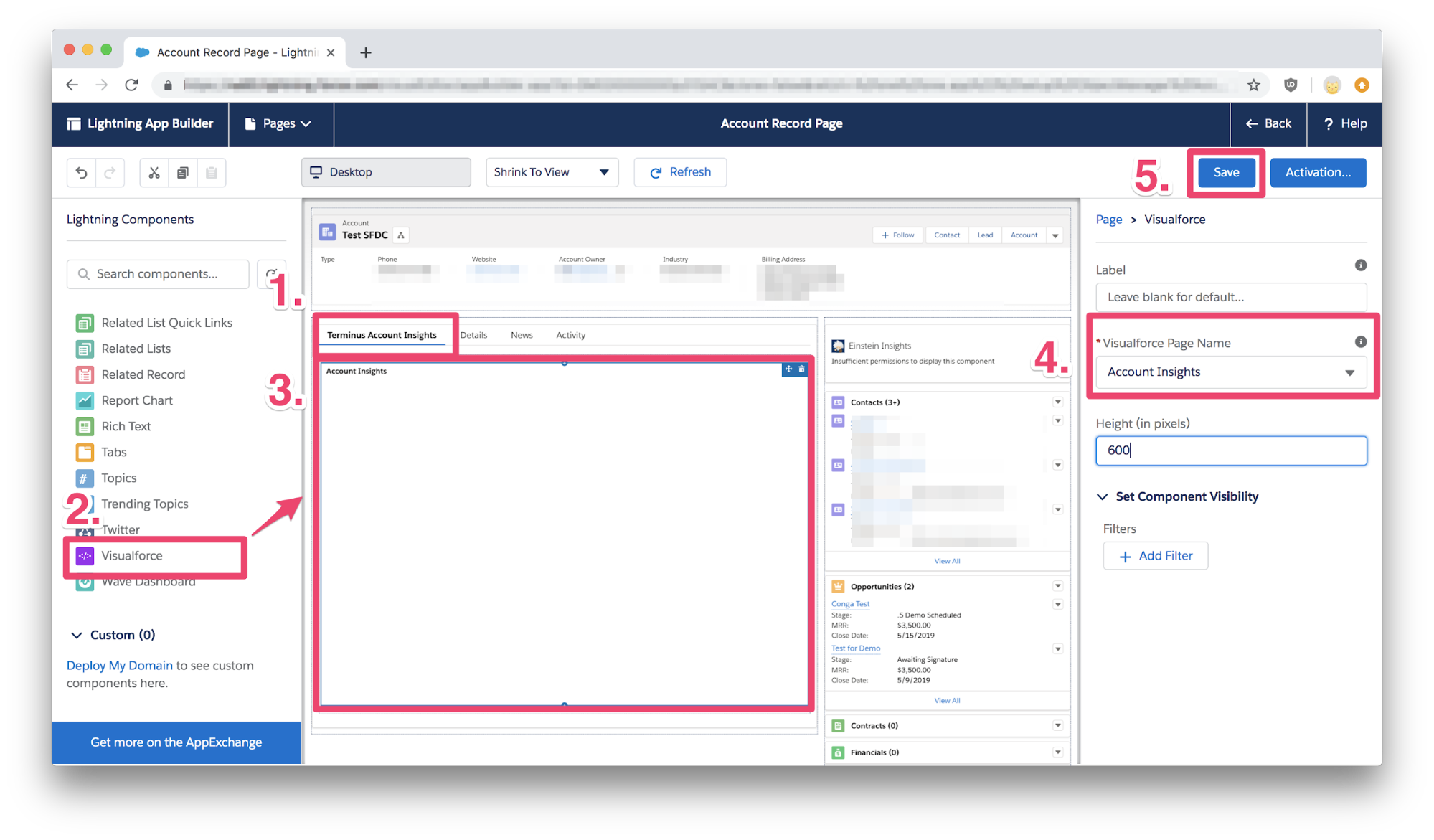Open the Contracts (0) dropdown arrow
The width and height of the screenshot is (1434, 840).
1057,726
